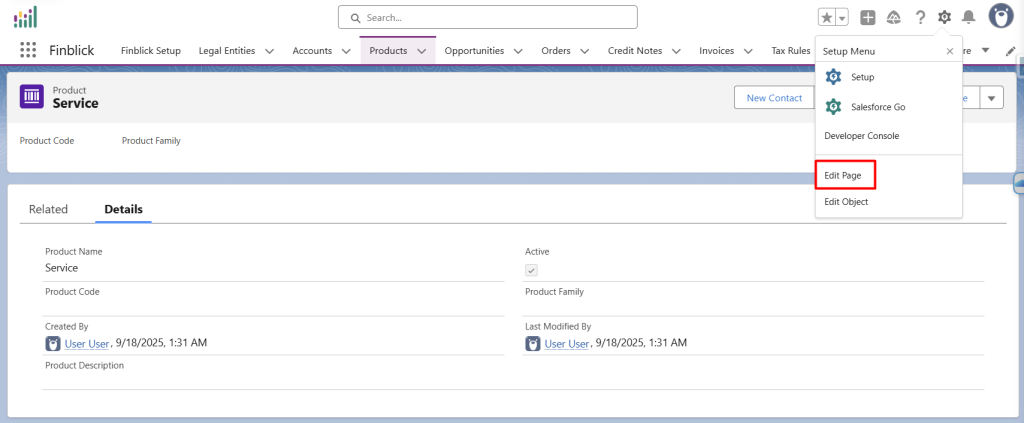The image size is (1024, 423).
Task: Select Edit Page in Setup Menu
Action: 842,175
